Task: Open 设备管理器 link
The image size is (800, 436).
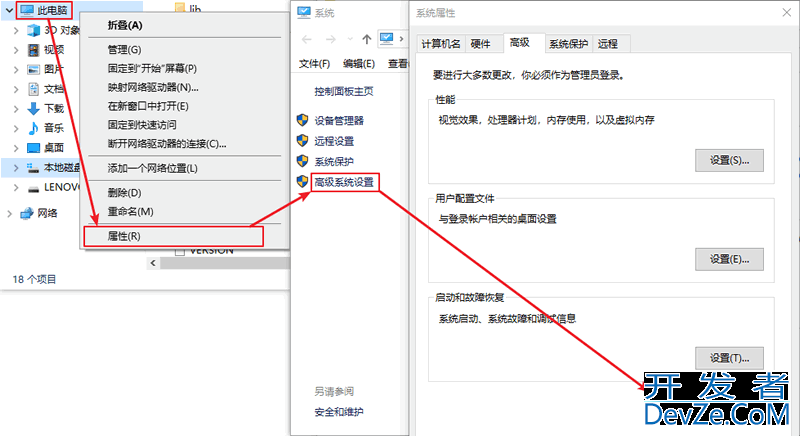Action: click(x=339, y=120)
